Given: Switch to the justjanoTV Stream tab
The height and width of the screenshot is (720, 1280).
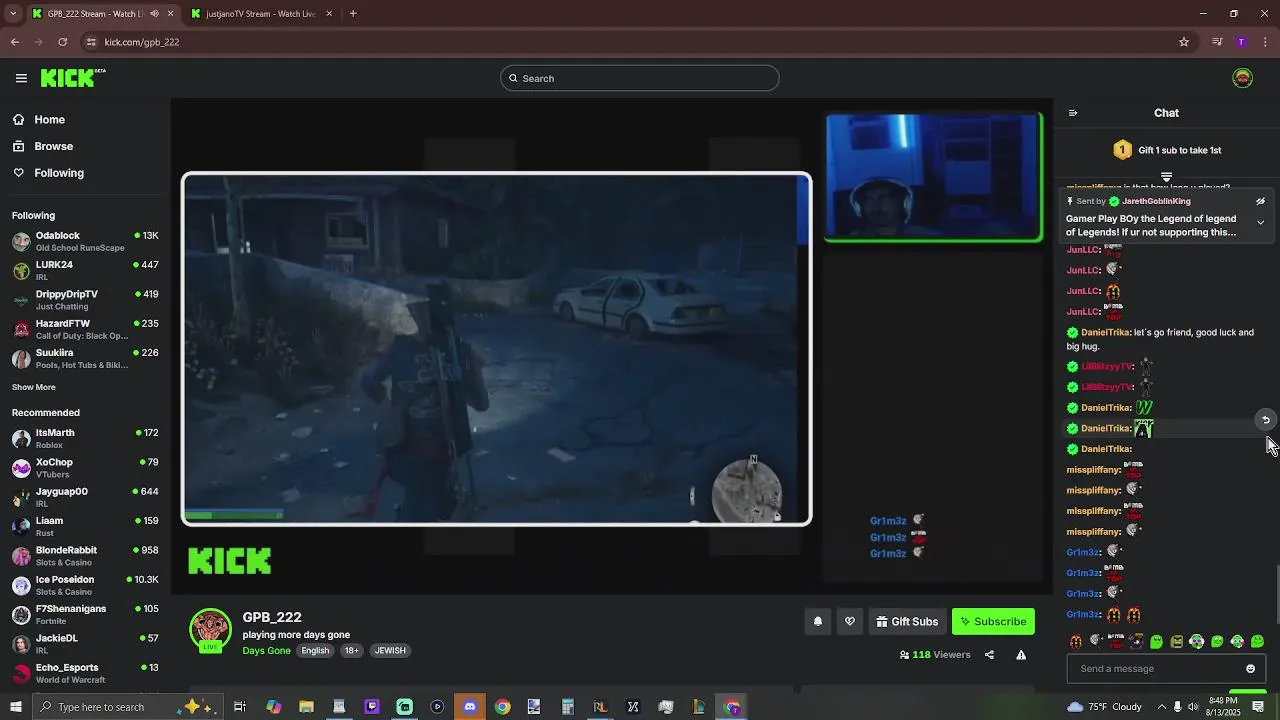Looking at the screenshot, I should click(260, 14).
